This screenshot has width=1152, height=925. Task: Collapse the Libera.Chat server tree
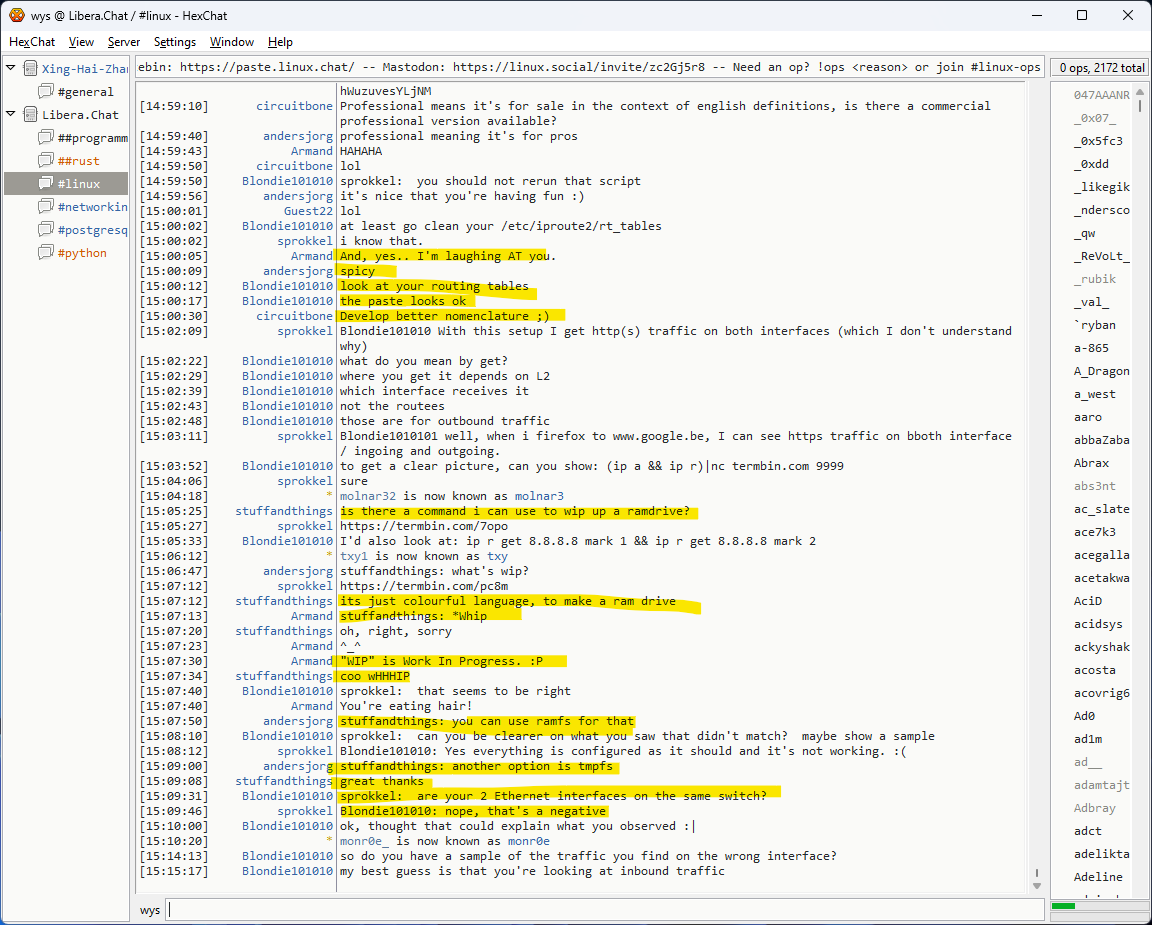click(11, 115)
